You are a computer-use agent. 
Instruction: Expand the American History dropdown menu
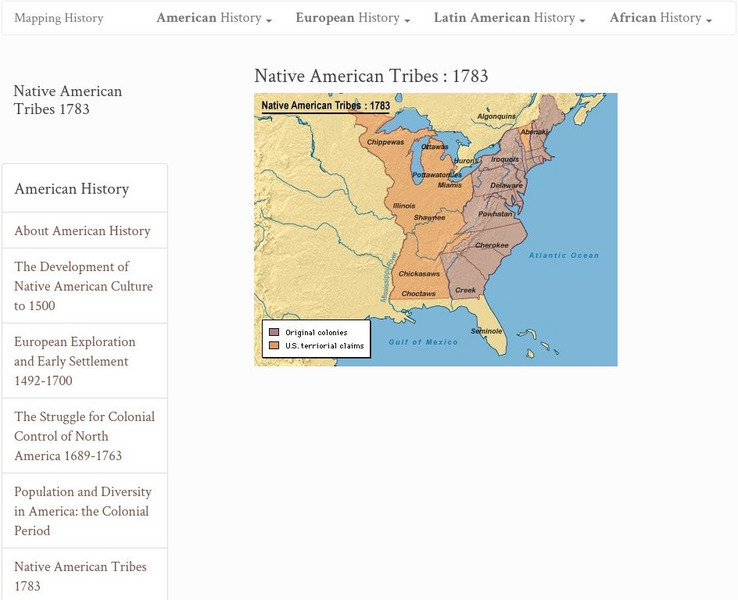coord(214,18)
